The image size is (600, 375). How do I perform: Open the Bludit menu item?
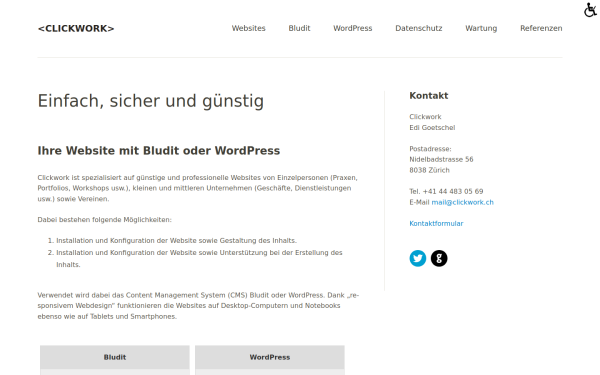coord(299,28)
